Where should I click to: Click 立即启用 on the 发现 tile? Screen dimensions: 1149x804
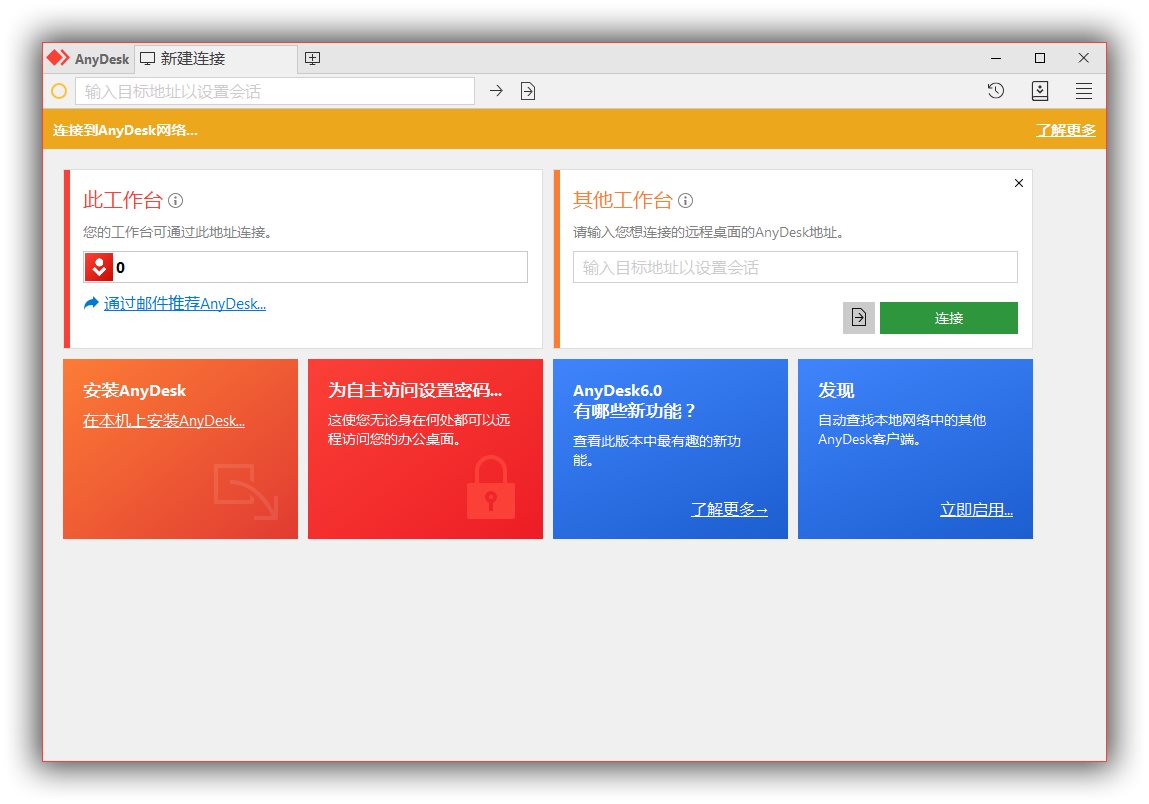(x=976, y=509)
